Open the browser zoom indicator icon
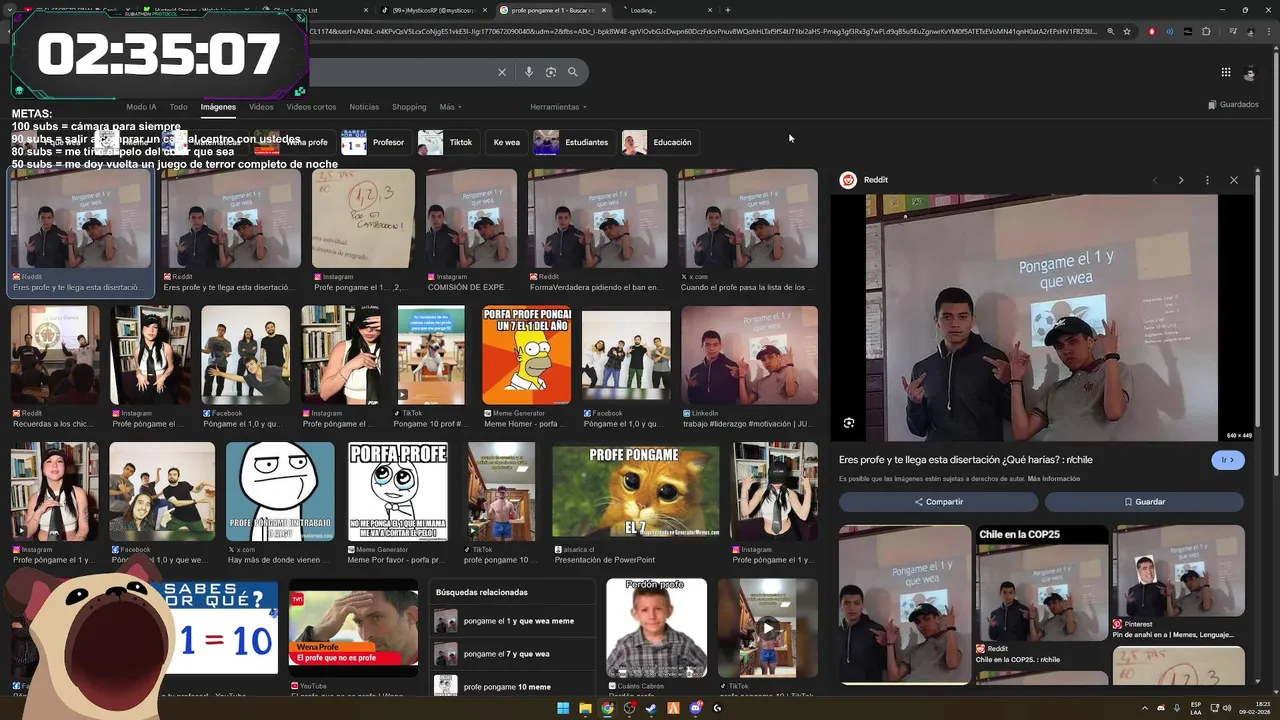The height and width of the screenshot is (720, 1280). (1110, 32)
